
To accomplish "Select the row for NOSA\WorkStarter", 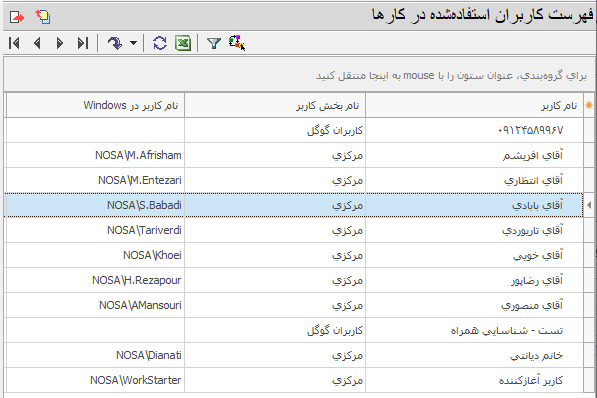I will click(294, 380).
